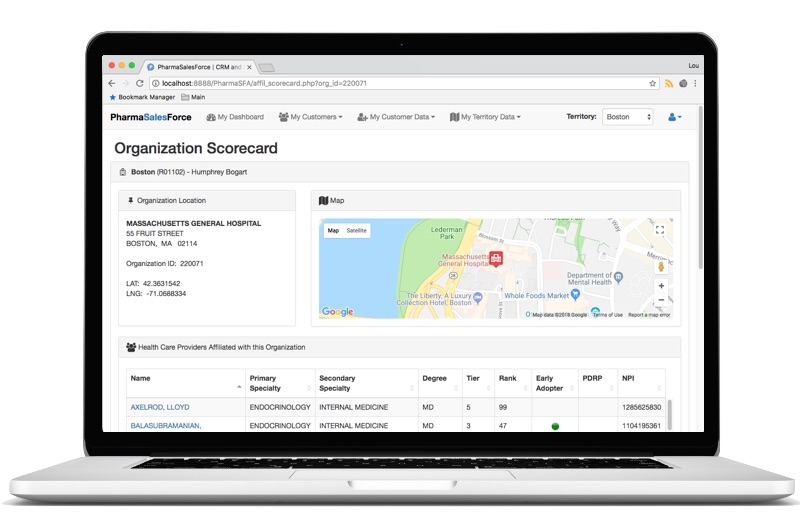The height and width of the screenshot is (523, 800).
Task: Open Chrome three-dot menu
Action: tap(695, 83)
